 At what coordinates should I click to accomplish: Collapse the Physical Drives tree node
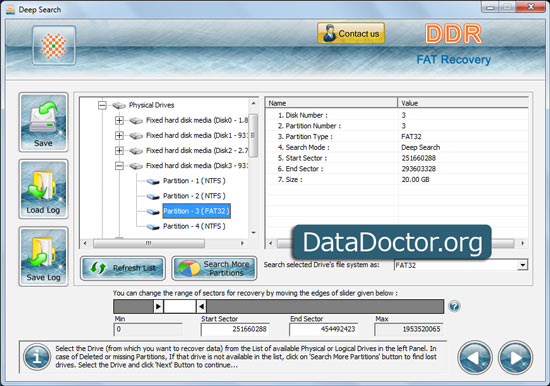click(102, 105)
